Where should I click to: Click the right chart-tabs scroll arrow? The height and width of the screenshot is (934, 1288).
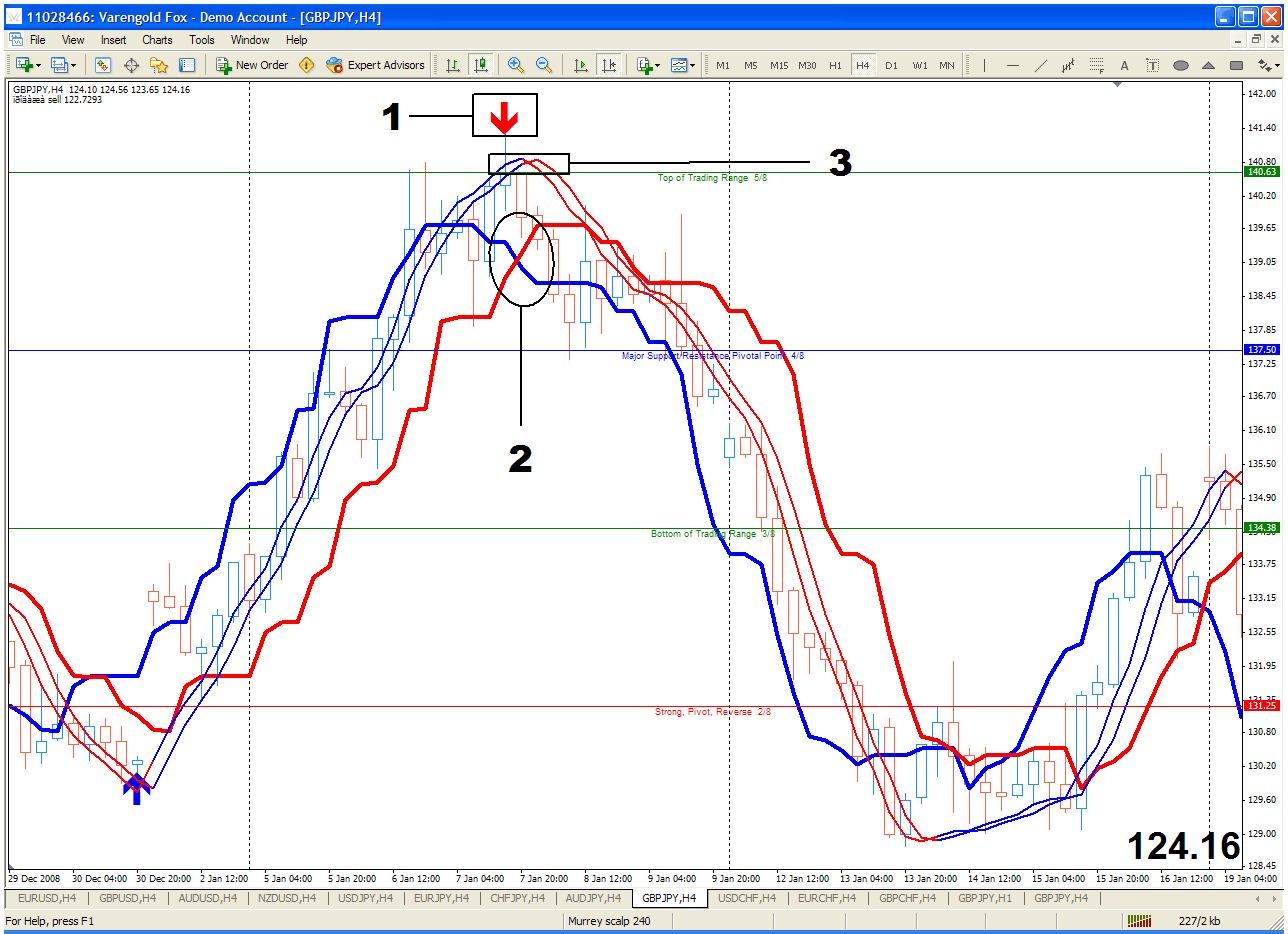1273,898
